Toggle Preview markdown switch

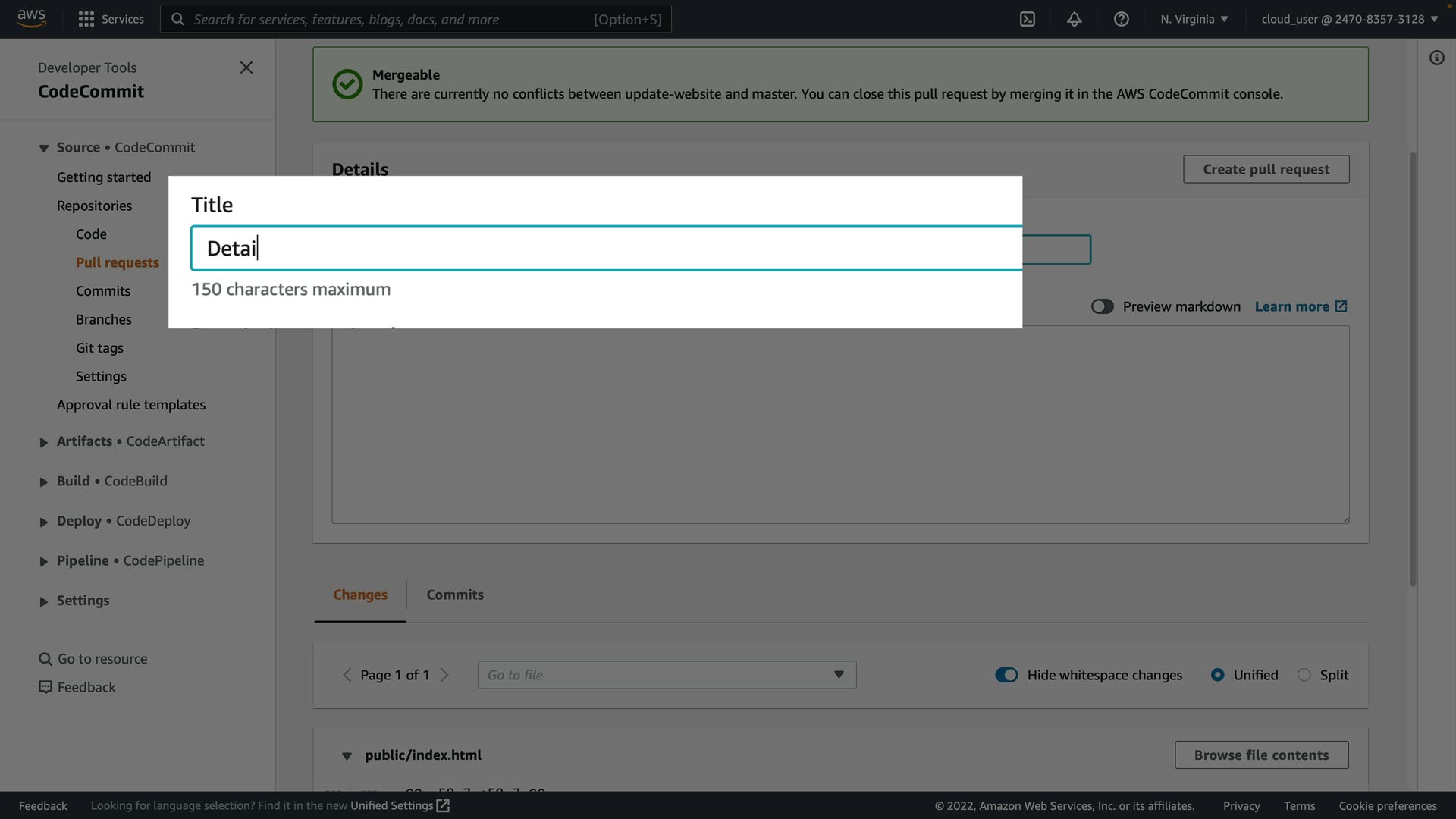point(1102,306)
